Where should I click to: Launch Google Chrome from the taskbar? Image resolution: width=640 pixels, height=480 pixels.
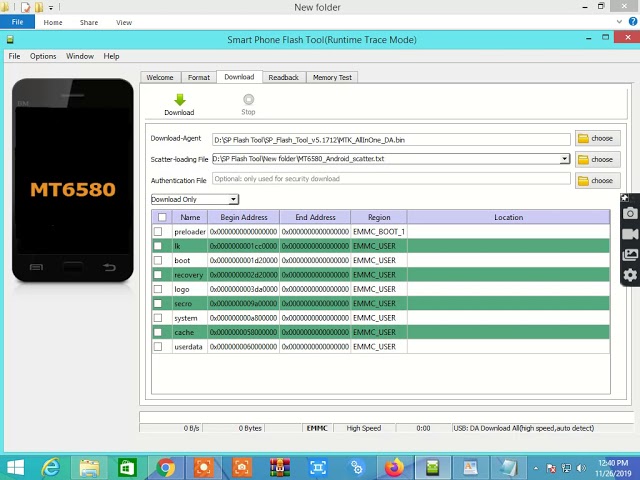click(x=166, y=468)
